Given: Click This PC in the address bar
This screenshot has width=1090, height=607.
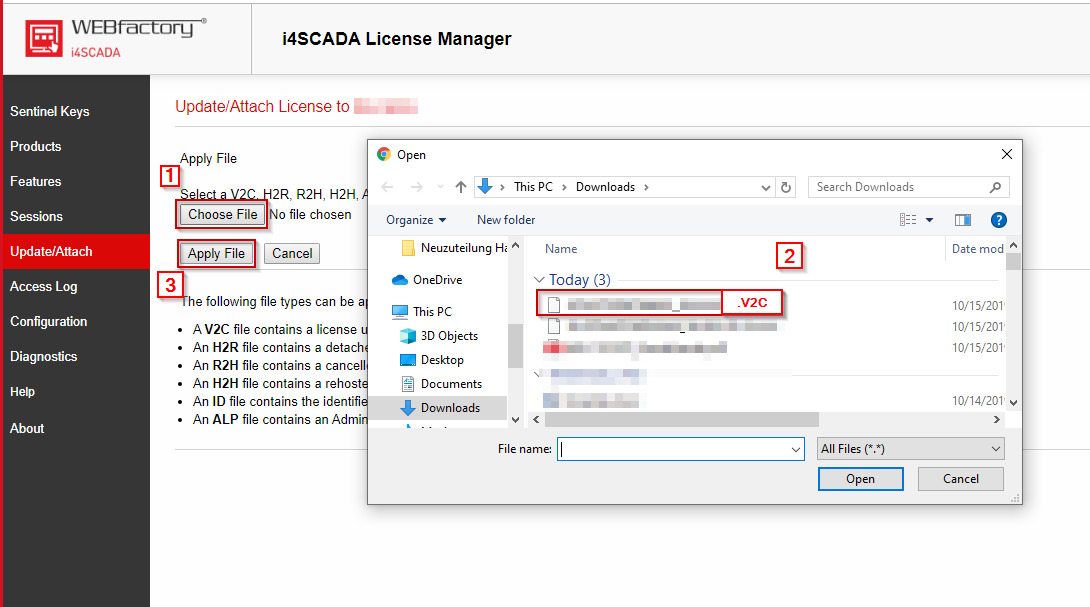Looking at the screenshot, I should [533, 187].
